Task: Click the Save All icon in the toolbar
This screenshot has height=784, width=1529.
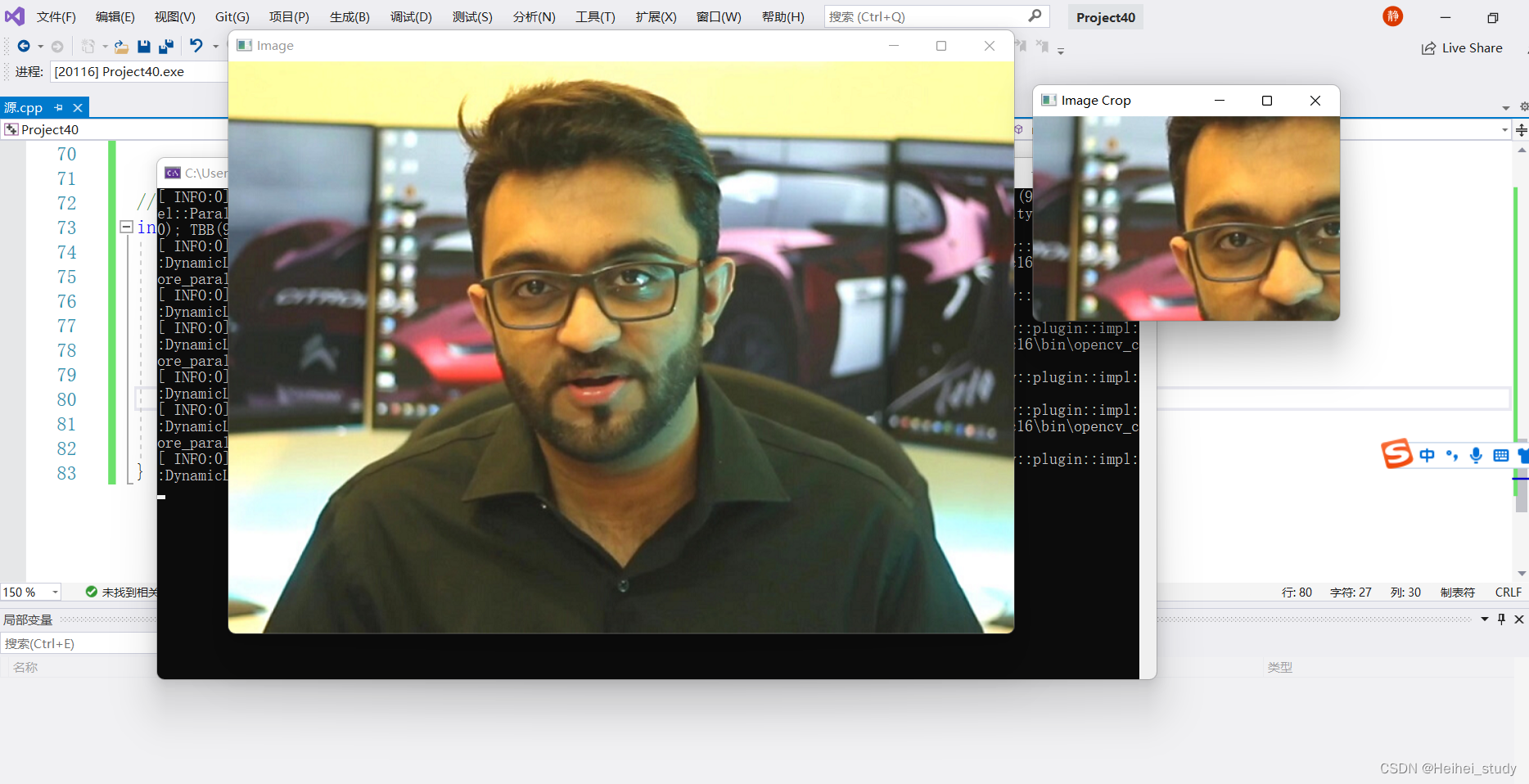Action: click(167, 47)
